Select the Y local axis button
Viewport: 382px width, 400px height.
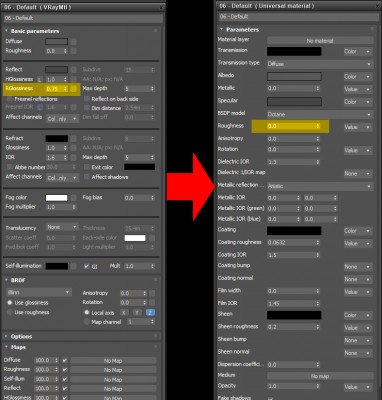[137, 313]
